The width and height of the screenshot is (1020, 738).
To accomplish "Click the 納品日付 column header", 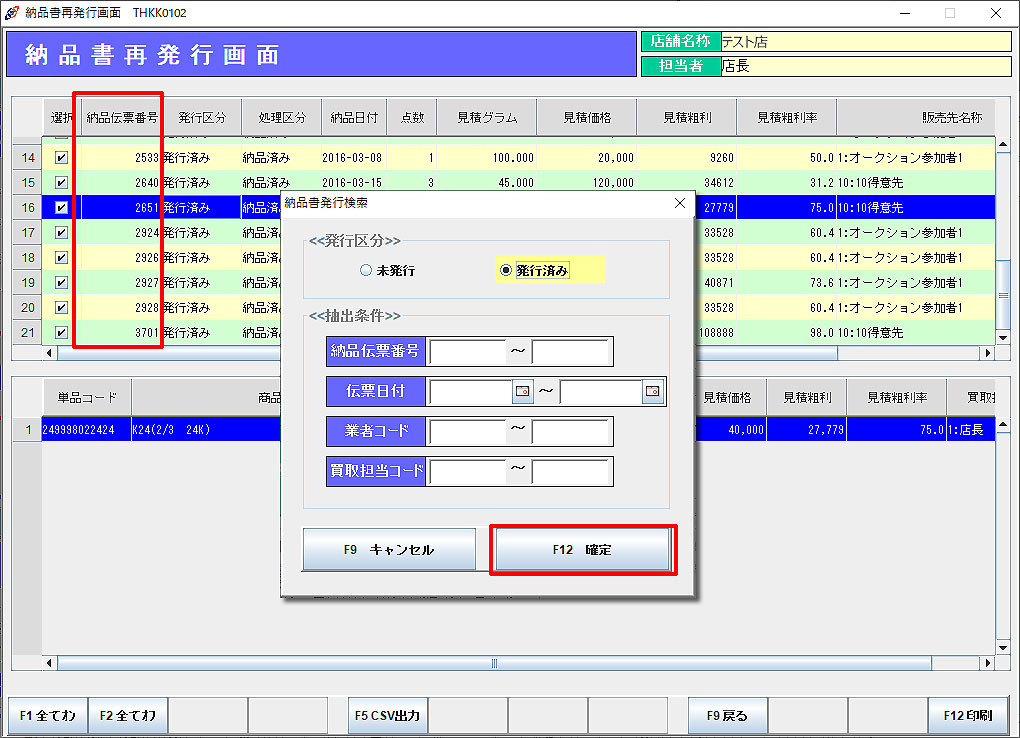I will (354, 117).
